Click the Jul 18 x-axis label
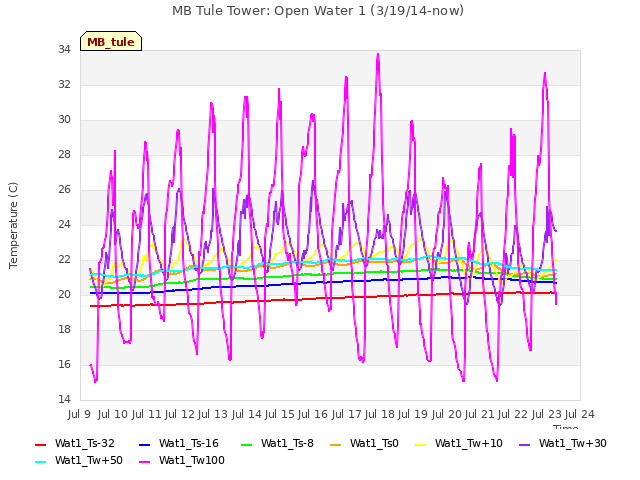This screenshot has height=480, width=640. pos(380,415)
